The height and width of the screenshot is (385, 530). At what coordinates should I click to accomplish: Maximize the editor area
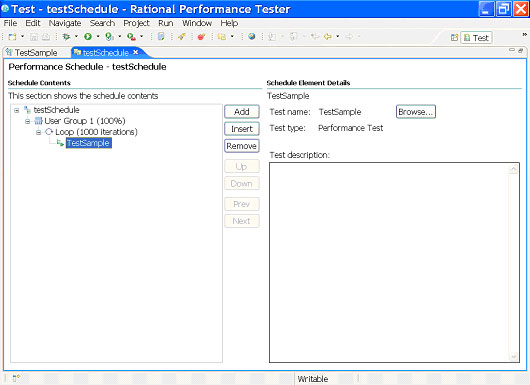(x=521, y=50)
